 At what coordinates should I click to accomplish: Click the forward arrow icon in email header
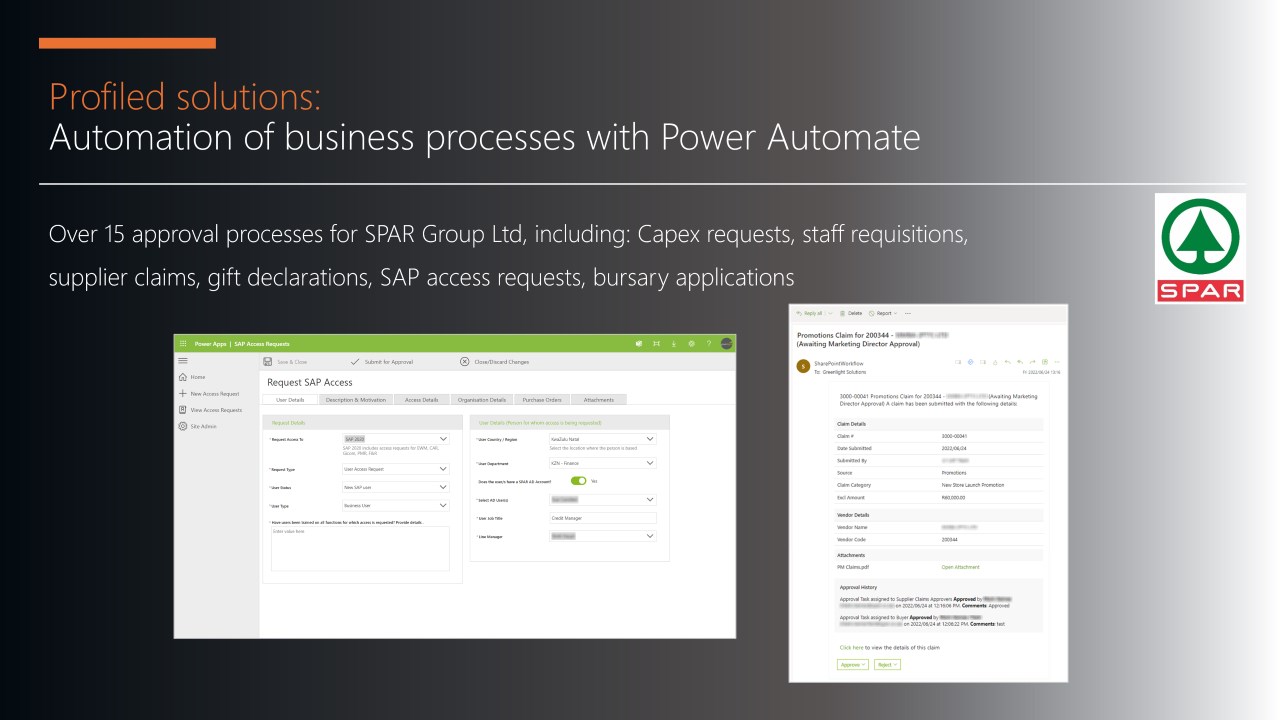[x=1032, y=362]
